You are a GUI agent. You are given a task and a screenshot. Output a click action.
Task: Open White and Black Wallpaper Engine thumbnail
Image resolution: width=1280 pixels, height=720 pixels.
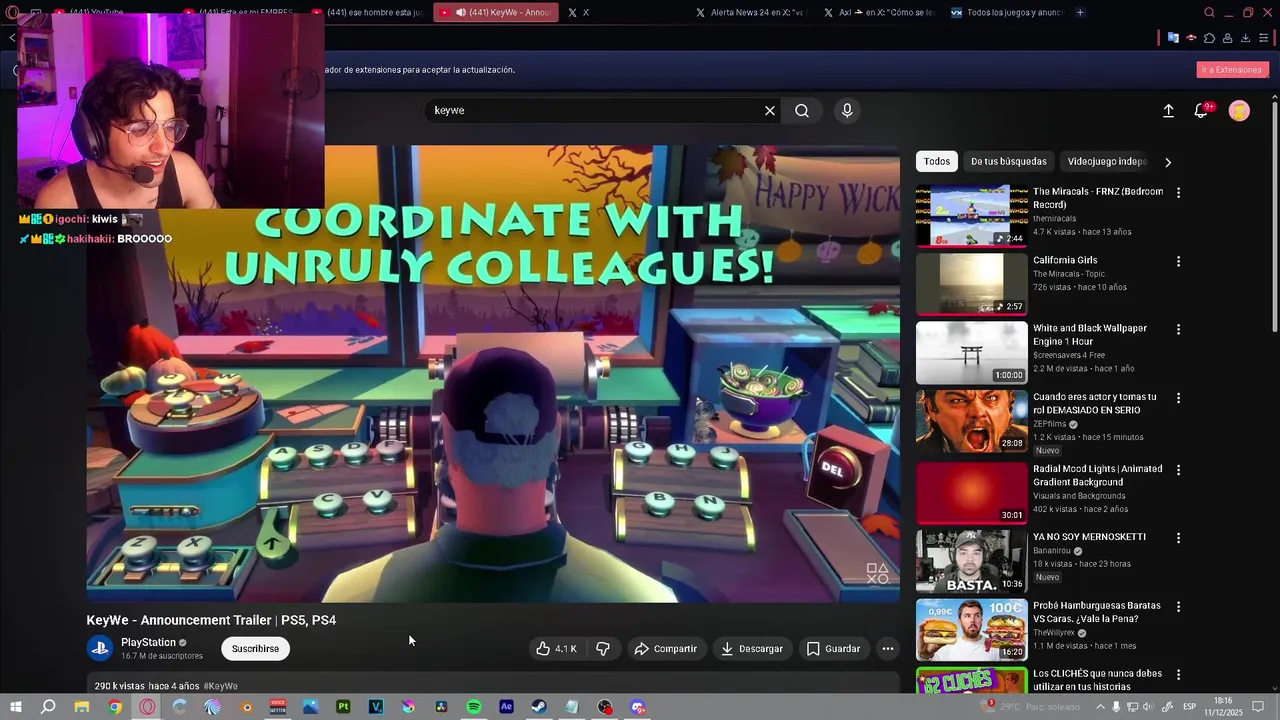(972, 353)
